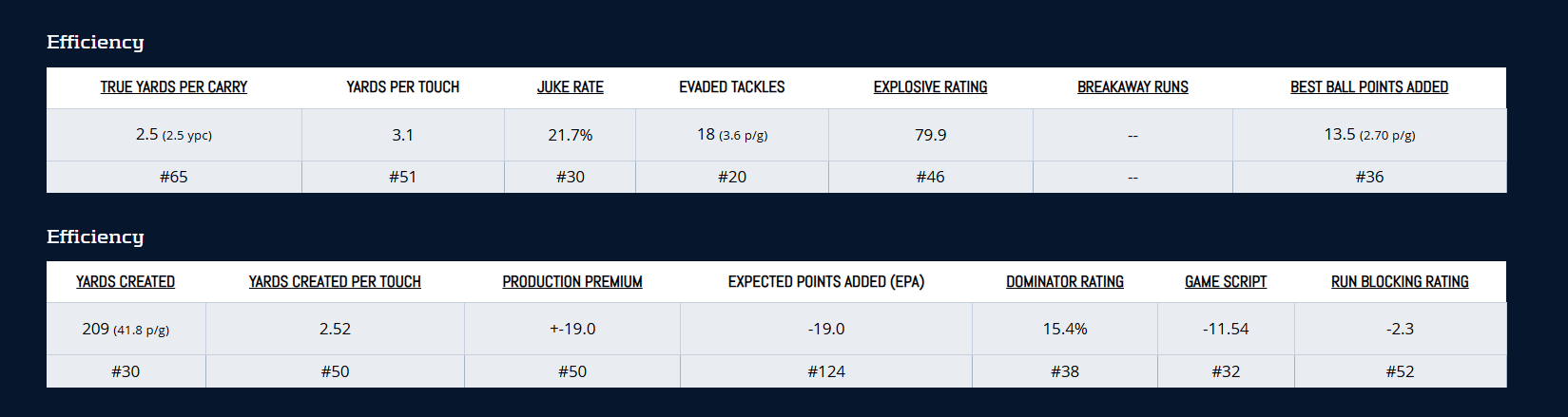1568x417 pixels.
Task: Click the Game Script header link
Action: 1226,282
